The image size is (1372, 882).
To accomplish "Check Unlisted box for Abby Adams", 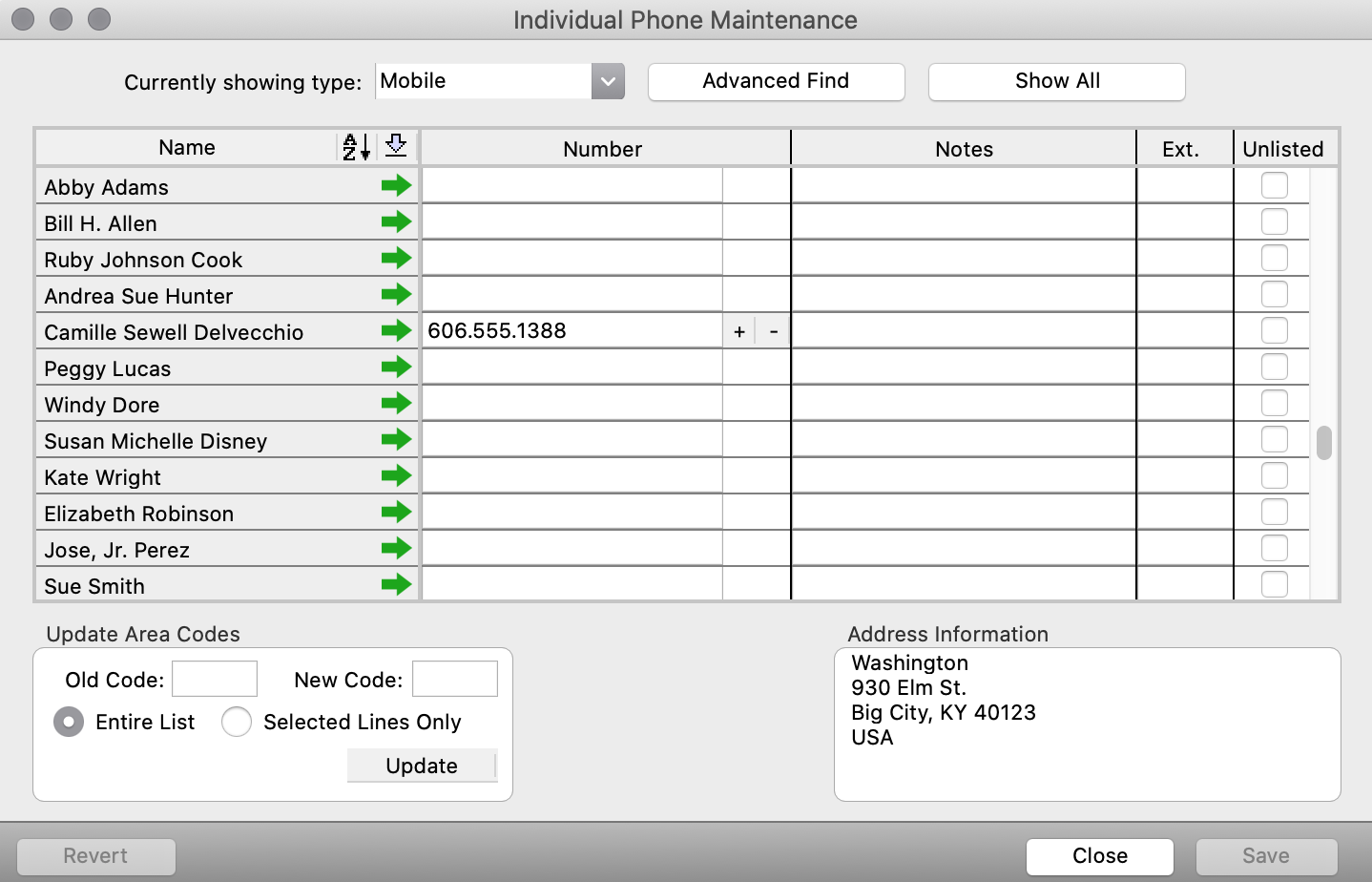I will click(1274, 185).
